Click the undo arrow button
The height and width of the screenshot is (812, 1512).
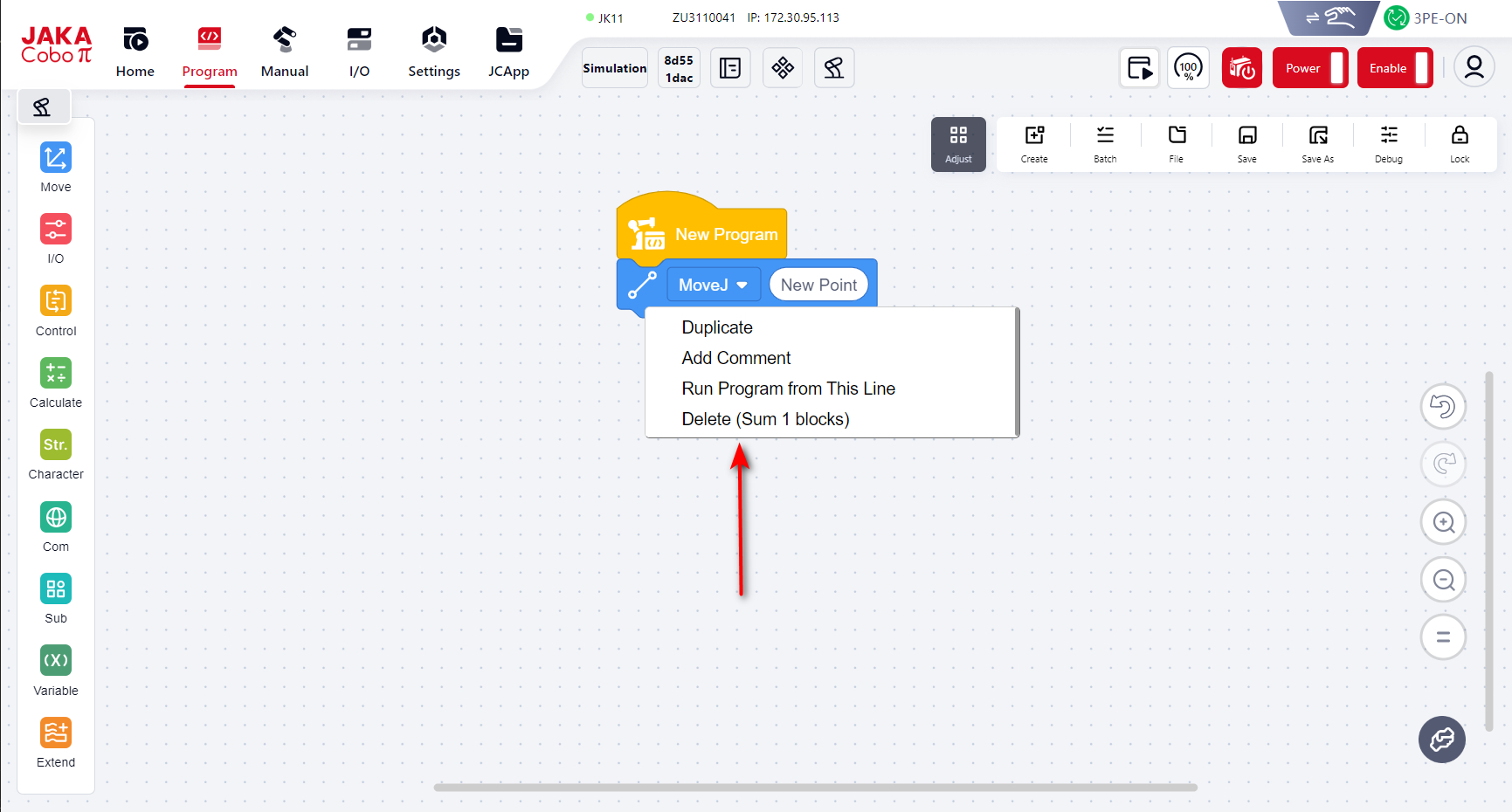point(1443,407)
